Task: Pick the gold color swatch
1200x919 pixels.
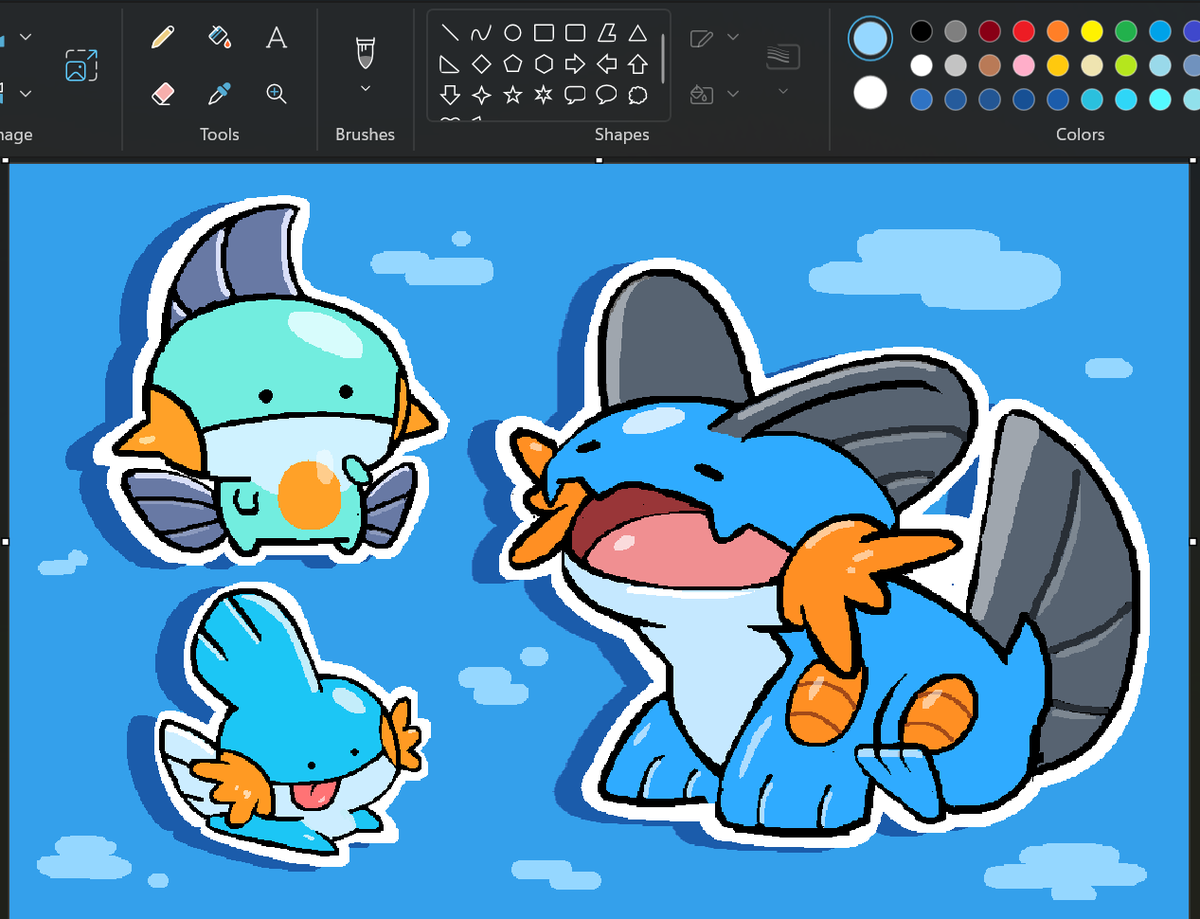Action: [1057, 66]
